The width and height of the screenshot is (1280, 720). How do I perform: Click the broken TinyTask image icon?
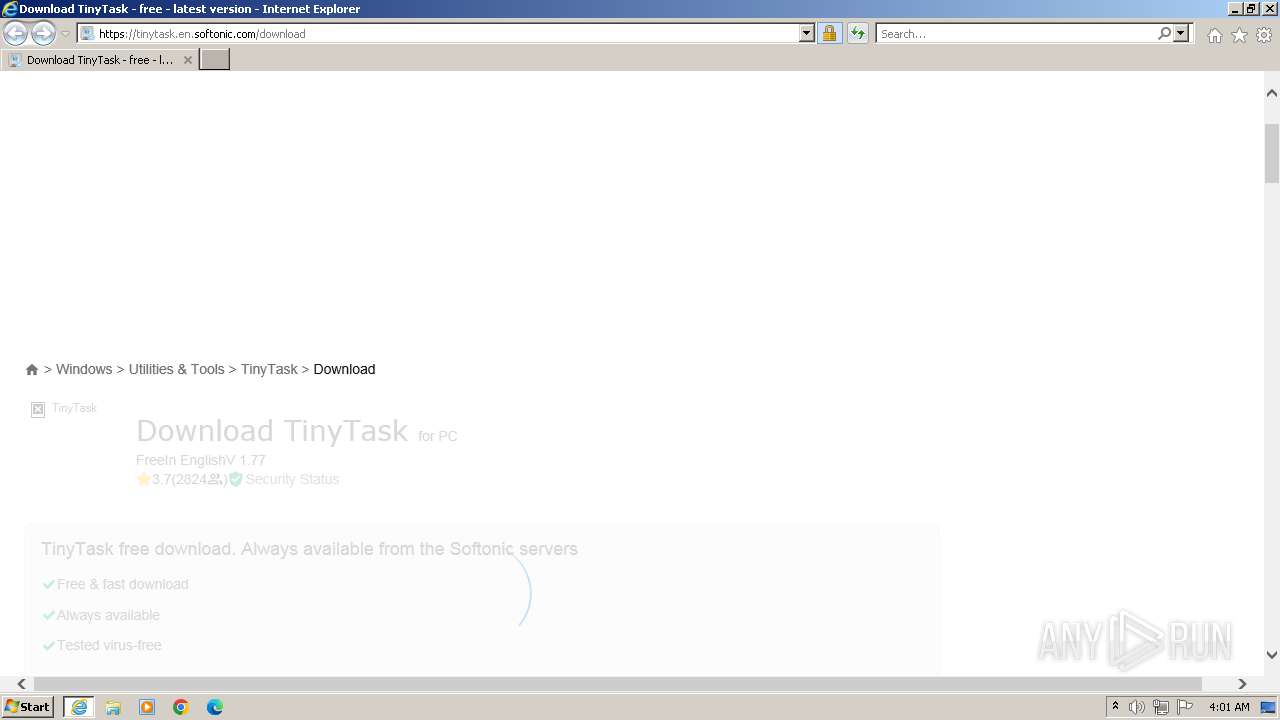pos(38,409)
